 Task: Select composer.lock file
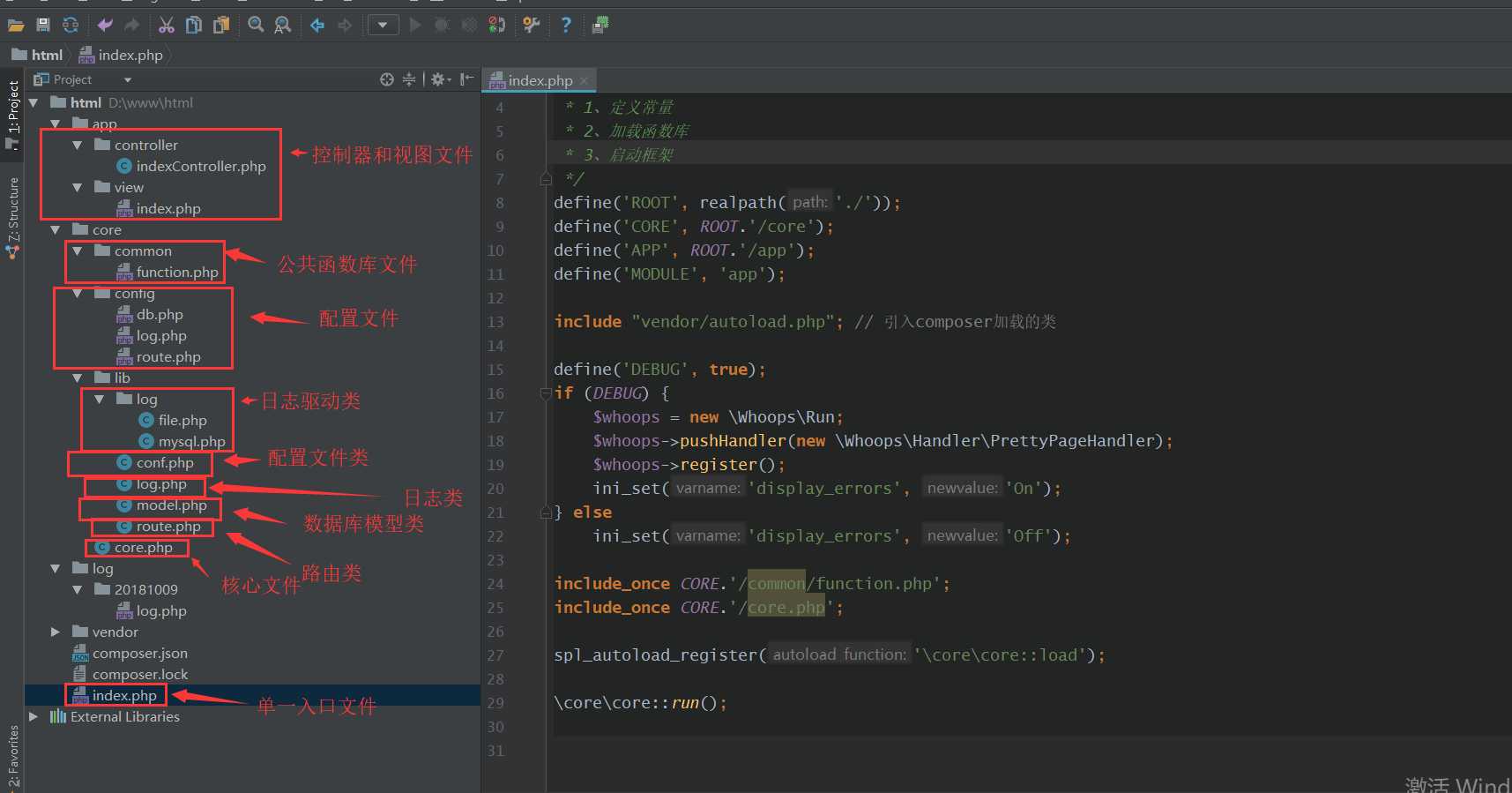pyautogui.click(x=130, y=674)
